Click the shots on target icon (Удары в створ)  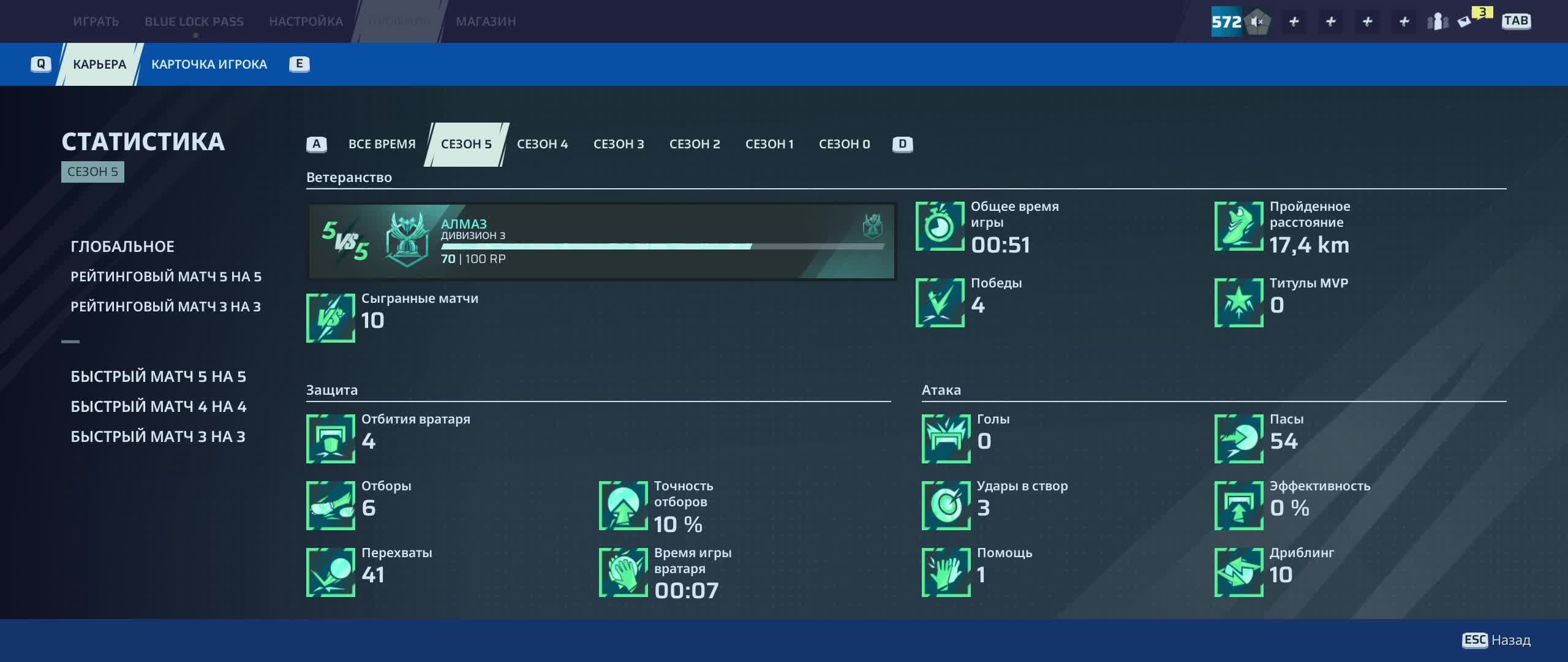(946, 506)
